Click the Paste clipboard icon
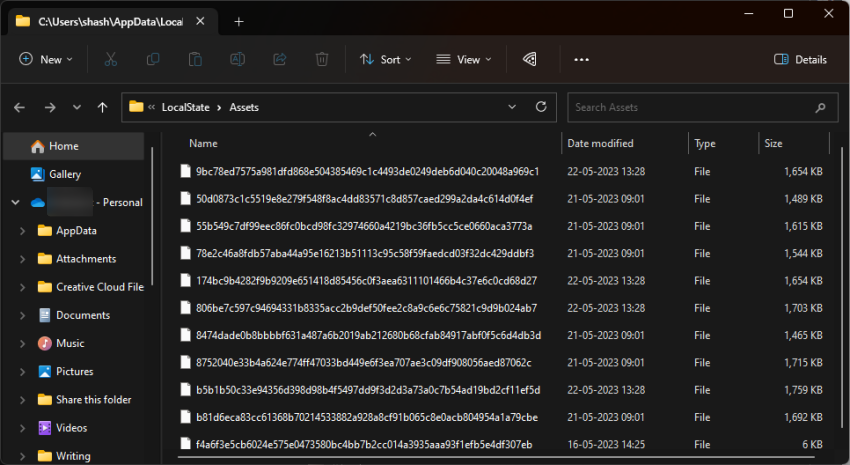Viewport: 850px width, 465px height. pos(195,59)
